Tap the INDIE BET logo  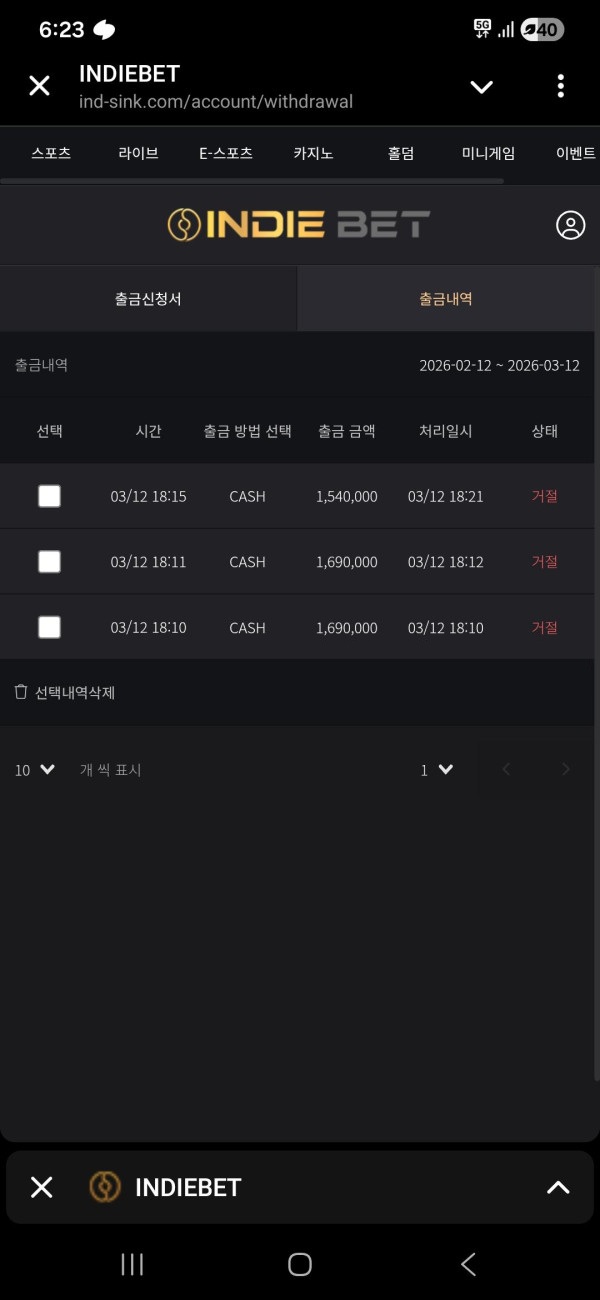click(298, 225)
